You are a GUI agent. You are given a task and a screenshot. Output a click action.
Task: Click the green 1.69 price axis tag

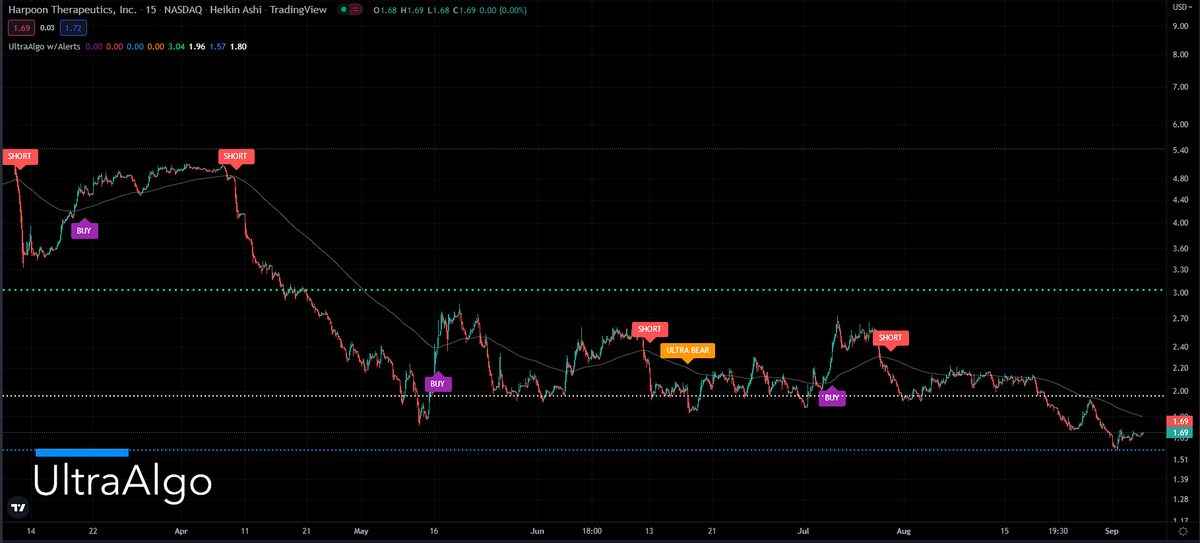[x=1179, y=433]
